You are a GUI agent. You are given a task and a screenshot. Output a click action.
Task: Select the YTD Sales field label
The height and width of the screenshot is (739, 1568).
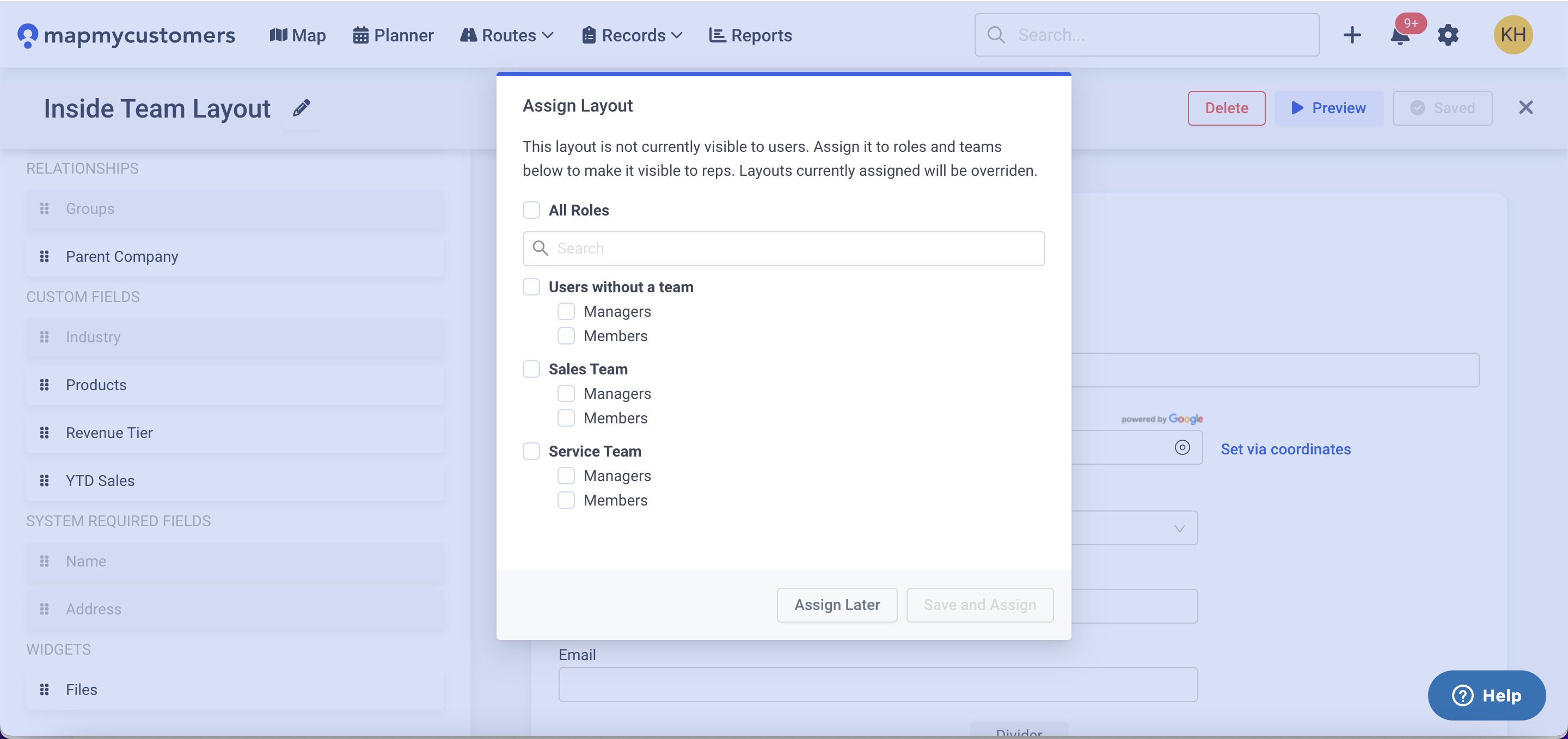click(x=100, y=481)
